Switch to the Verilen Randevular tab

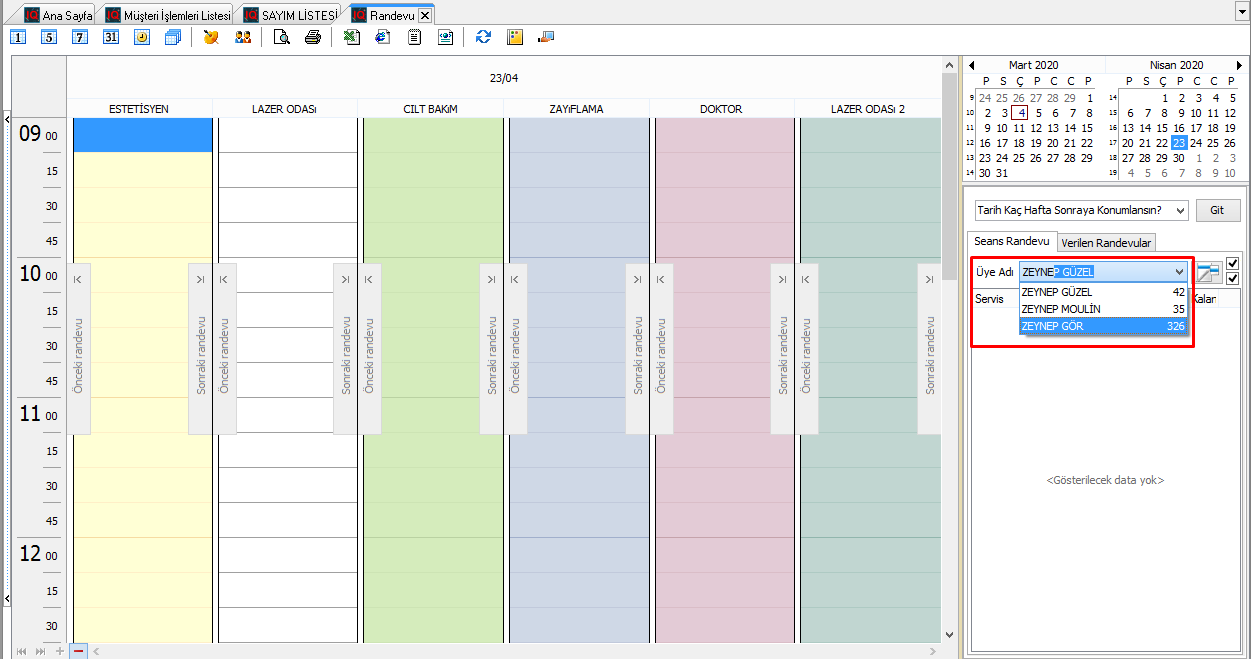tap(1107, 243)
